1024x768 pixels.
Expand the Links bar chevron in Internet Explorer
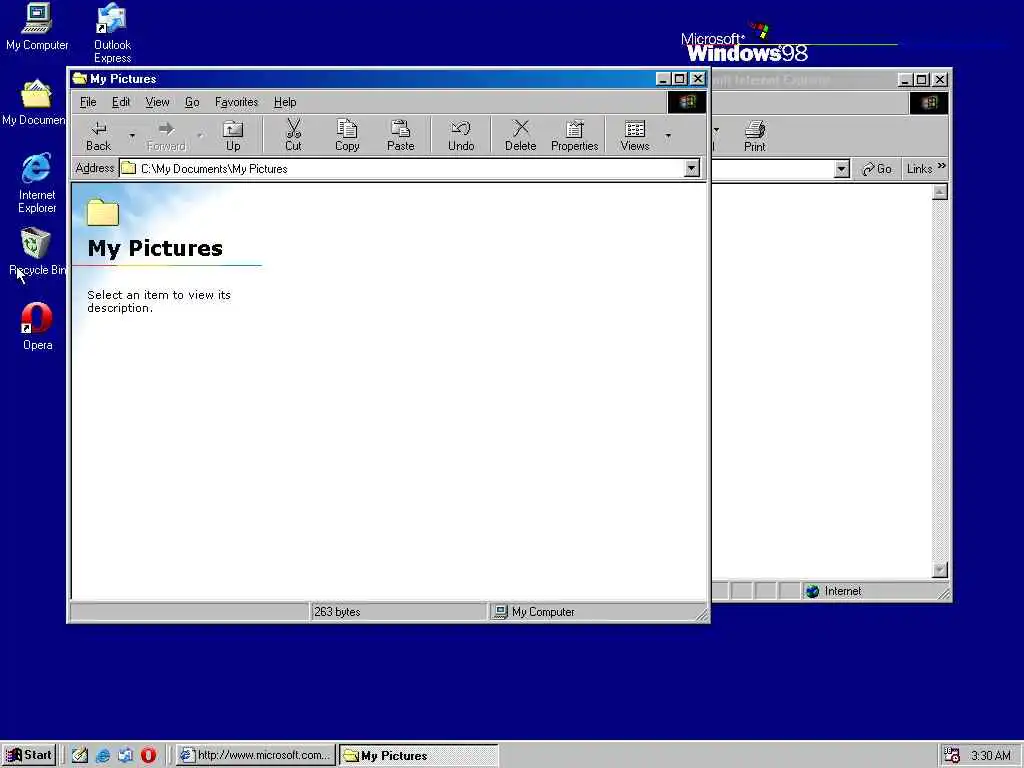941,167
